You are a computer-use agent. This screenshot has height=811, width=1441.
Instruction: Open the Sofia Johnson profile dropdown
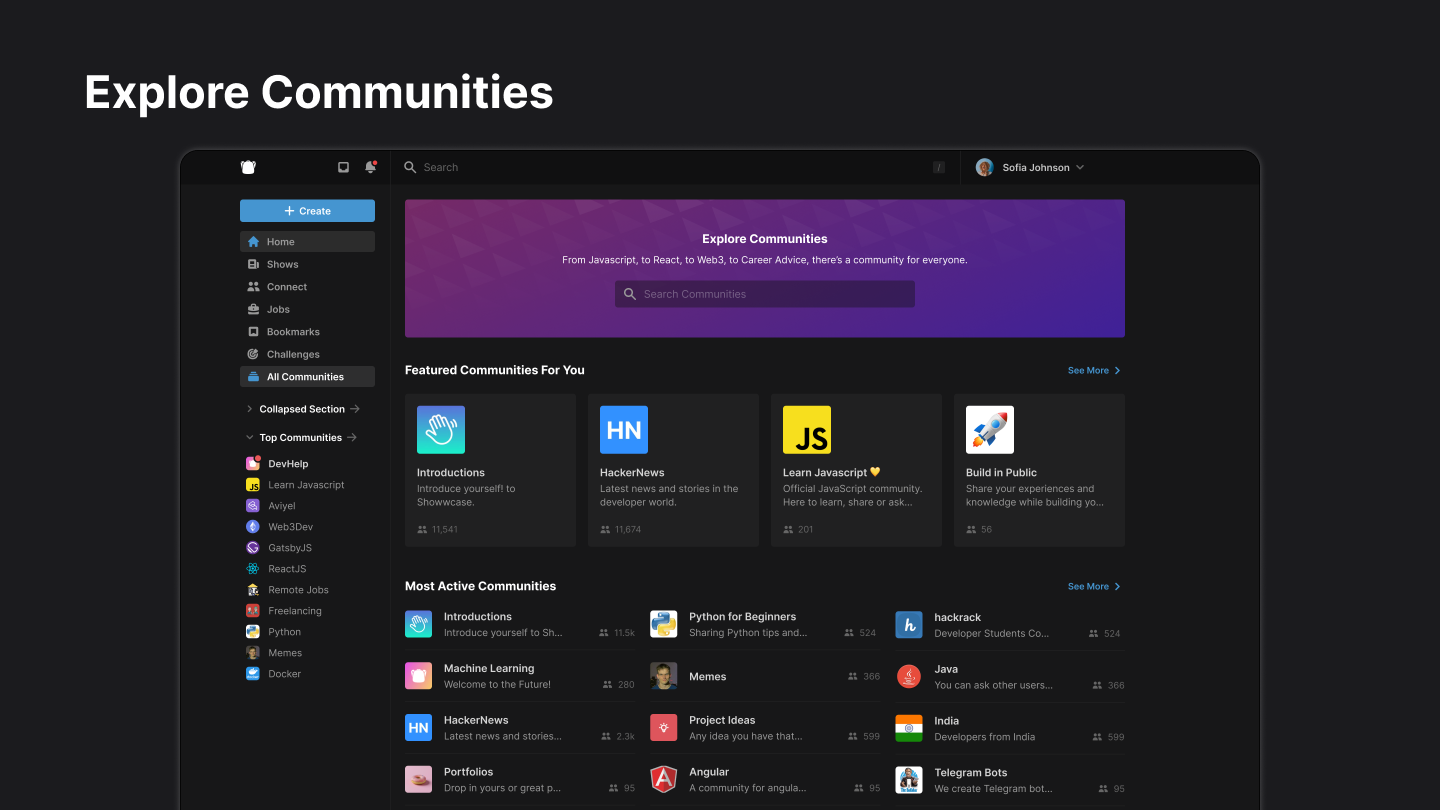coord(1030,167)
